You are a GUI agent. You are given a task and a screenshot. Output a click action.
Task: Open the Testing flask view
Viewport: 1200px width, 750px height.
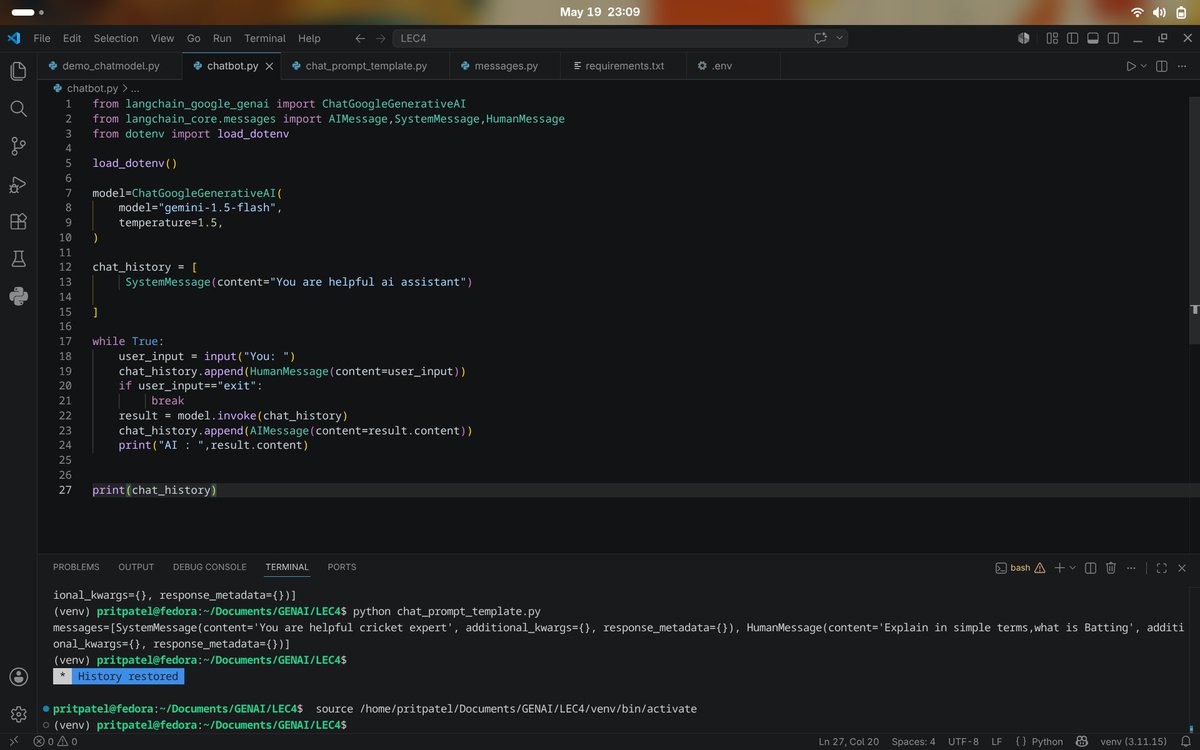[18, 259]
